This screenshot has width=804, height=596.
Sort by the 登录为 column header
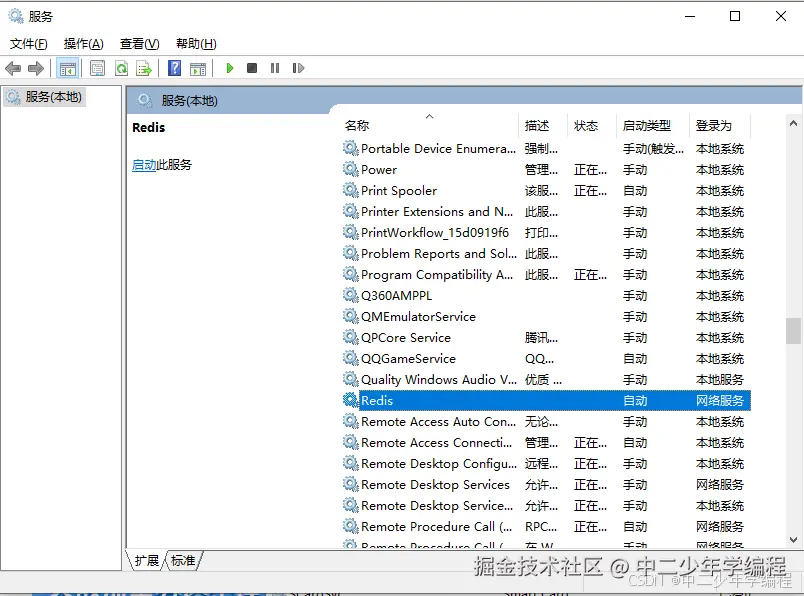[719, 126]
